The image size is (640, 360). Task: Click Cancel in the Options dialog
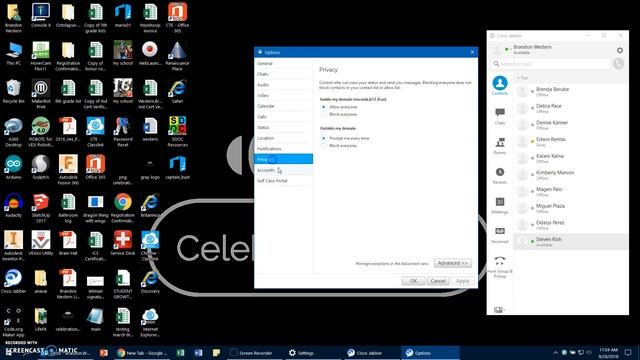click(438, 281)
